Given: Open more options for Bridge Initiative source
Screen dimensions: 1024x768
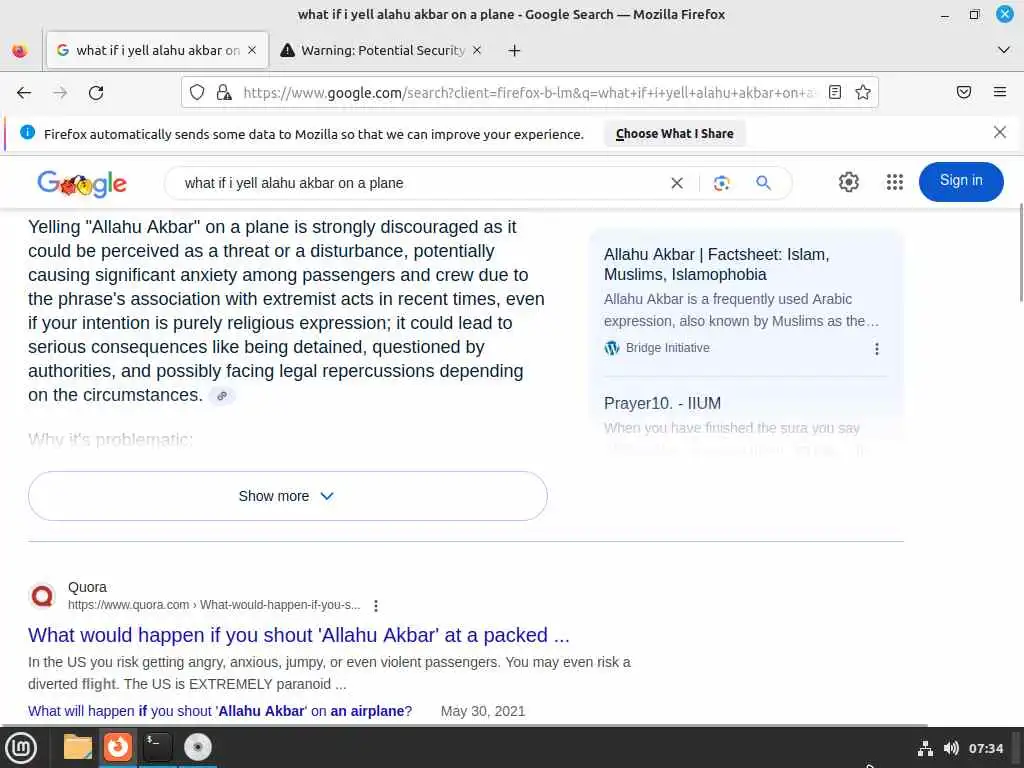Looking at the screenshot, I should 876,349.
